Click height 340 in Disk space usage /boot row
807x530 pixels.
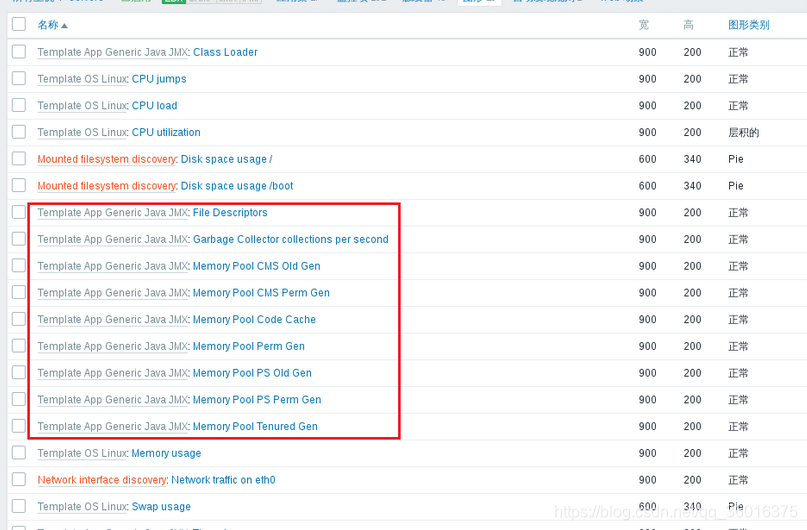pos(692,186)
